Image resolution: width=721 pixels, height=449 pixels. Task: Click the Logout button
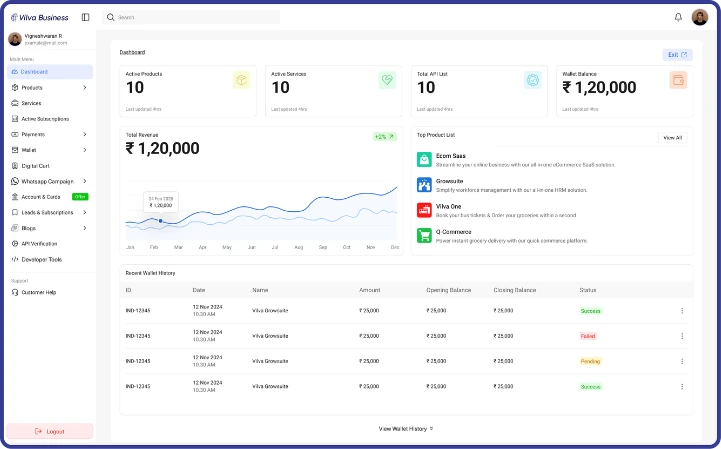coord(50,431)
